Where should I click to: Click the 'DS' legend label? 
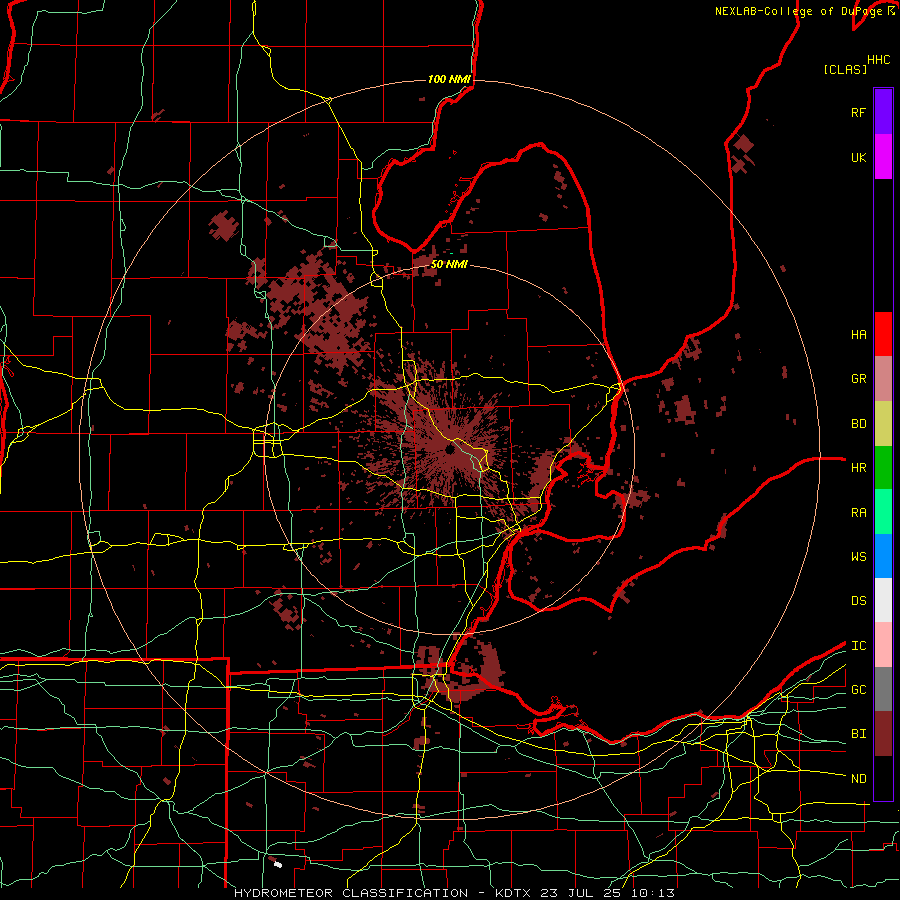[858, 601]
